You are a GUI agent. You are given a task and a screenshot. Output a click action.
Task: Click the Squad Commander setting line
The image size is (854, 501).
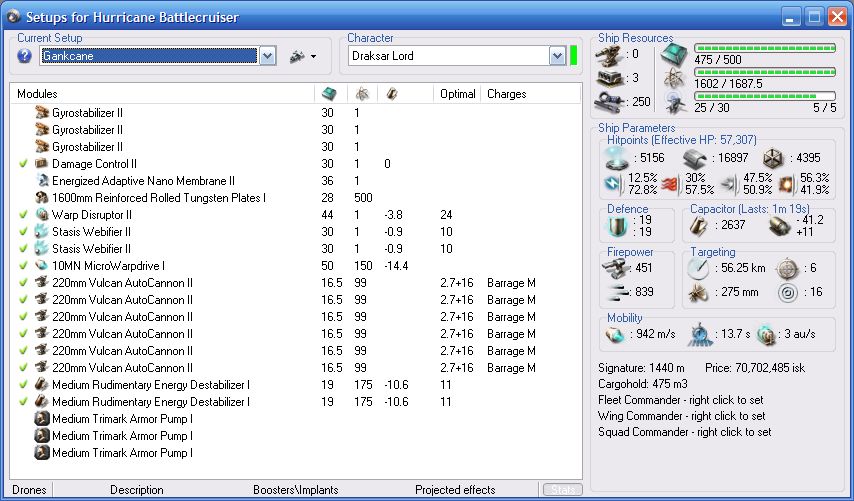click(x=685, y=432)
